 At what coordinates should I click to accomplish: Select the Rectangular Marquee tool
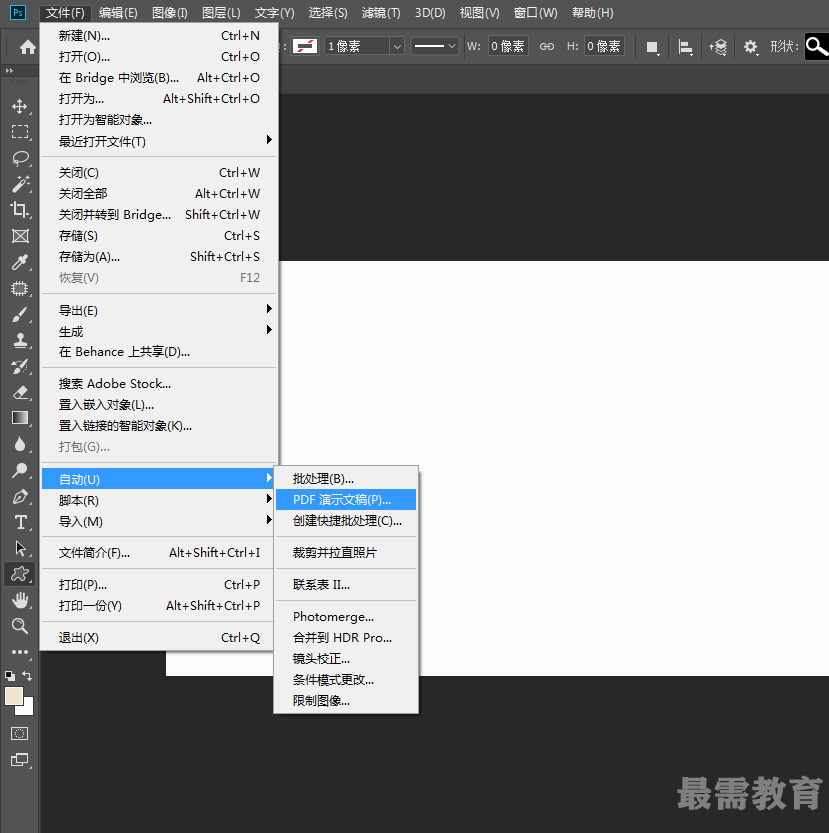point(20,132)
